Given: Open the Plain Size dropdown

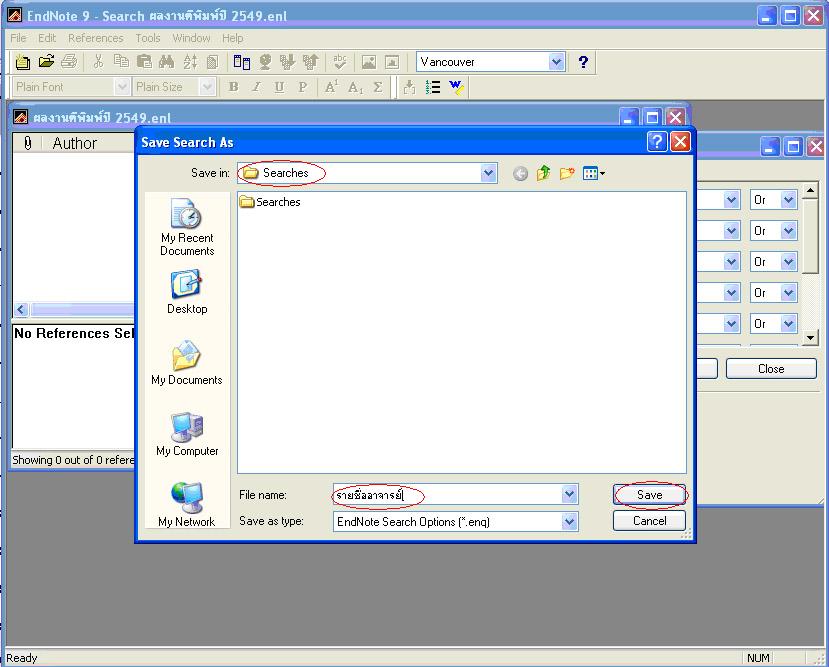Looking at the screenshot, I should tap(208, 87).
